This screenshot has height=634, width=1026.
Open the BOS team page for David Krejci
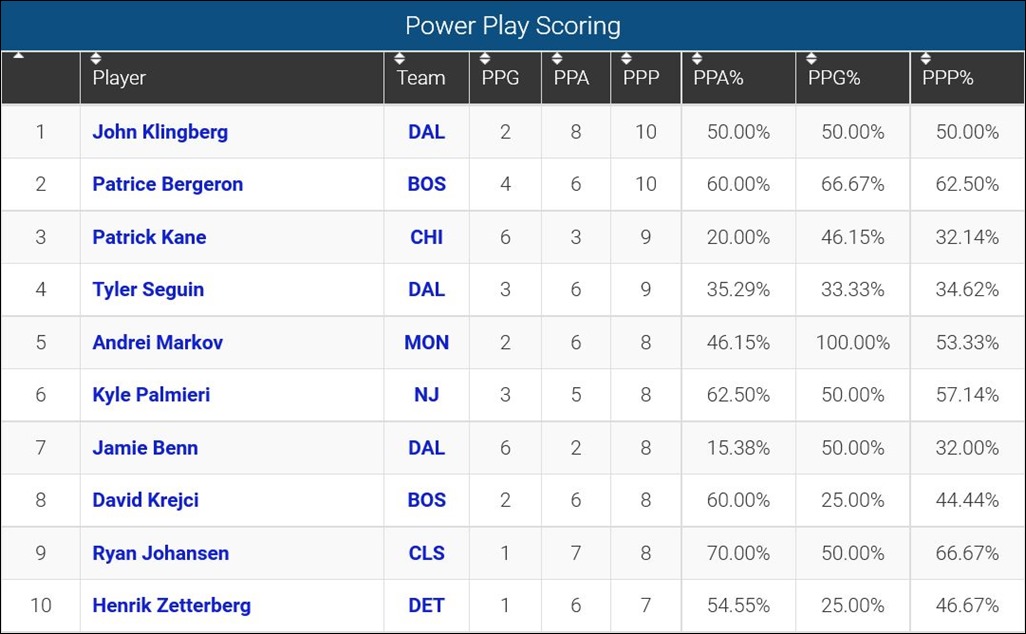point(426,500)
